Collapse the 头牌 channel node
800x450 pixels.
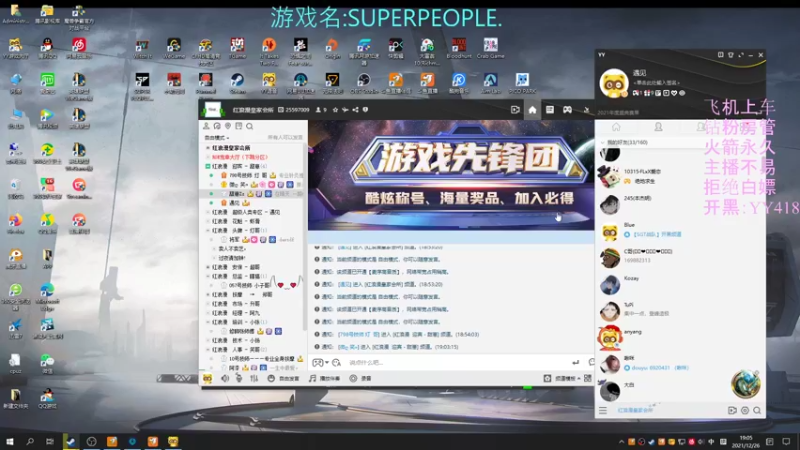click(x=208, y=231)
